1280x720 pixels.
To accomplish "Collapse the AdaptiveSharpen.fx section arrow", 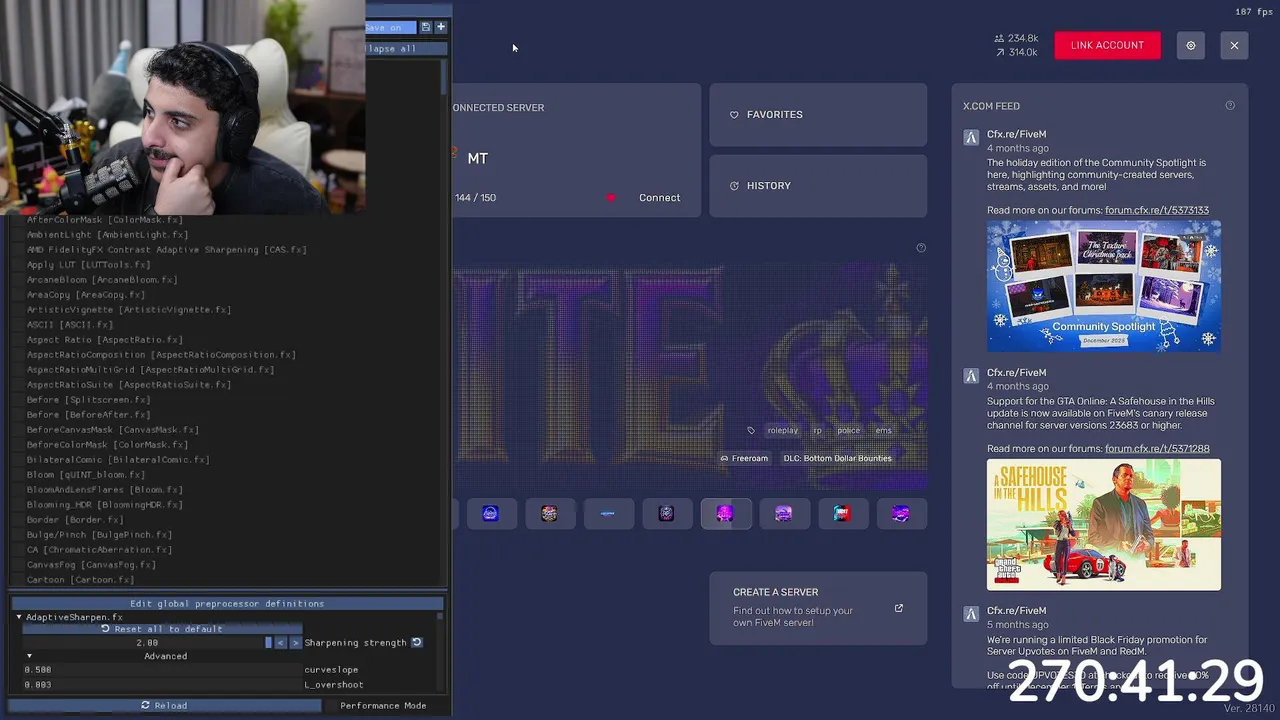I will coord(18,617).
